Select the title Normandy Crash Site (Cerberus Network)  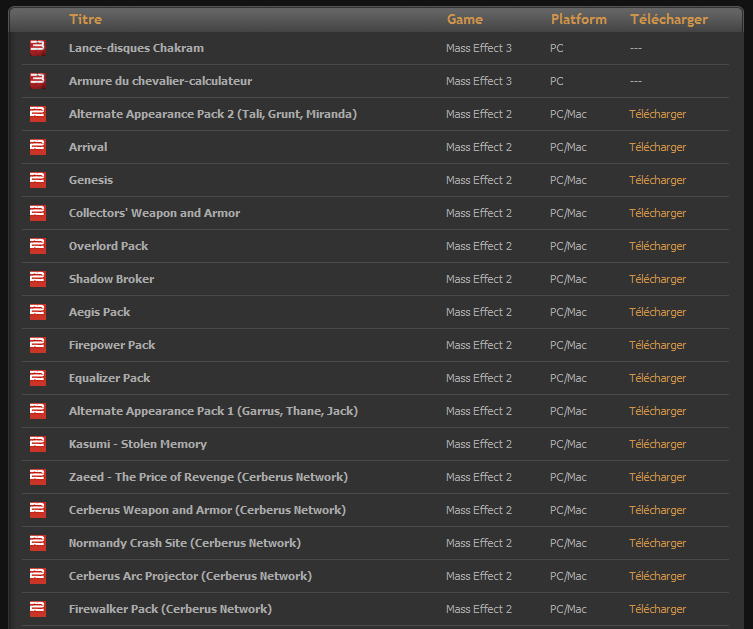[x=185, y=543]
